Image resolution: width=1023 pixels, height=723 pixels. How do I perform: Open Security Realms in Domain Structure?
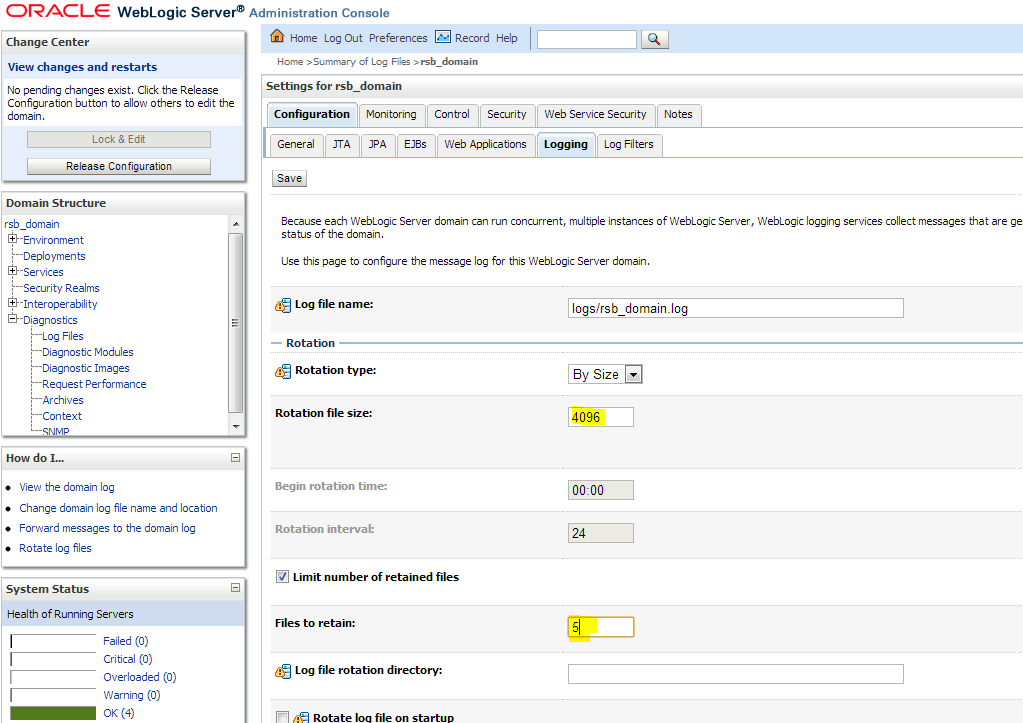(x=61, y=288)
